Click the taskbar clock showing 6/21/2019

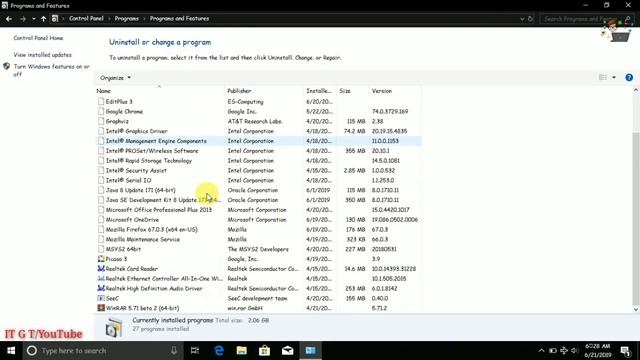click(598, 351)
